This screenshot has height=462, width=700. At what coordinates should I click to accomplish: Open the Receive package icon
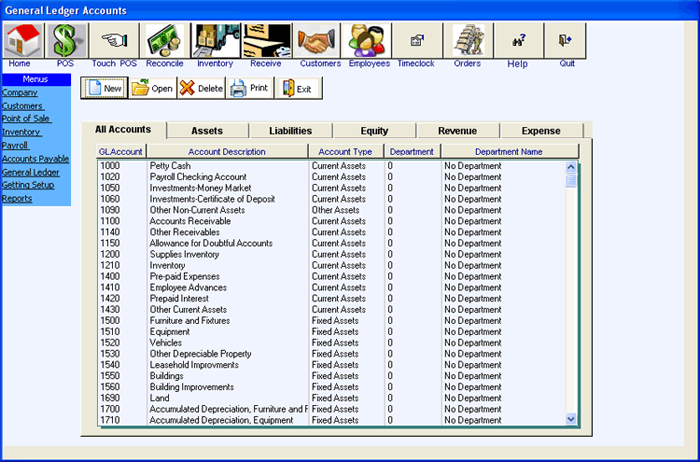[x=266, y=41]
